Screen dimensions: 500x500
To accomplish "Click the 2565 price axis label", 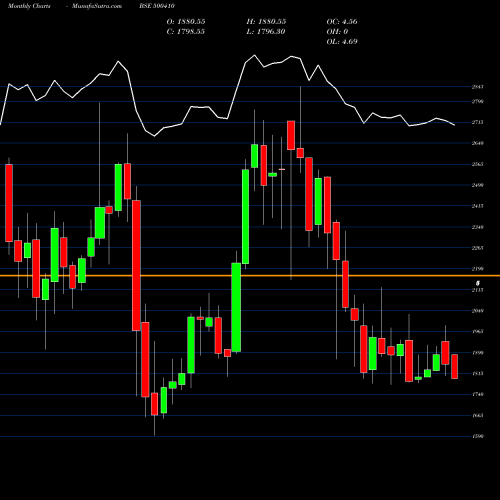I will tap(477, 164).
